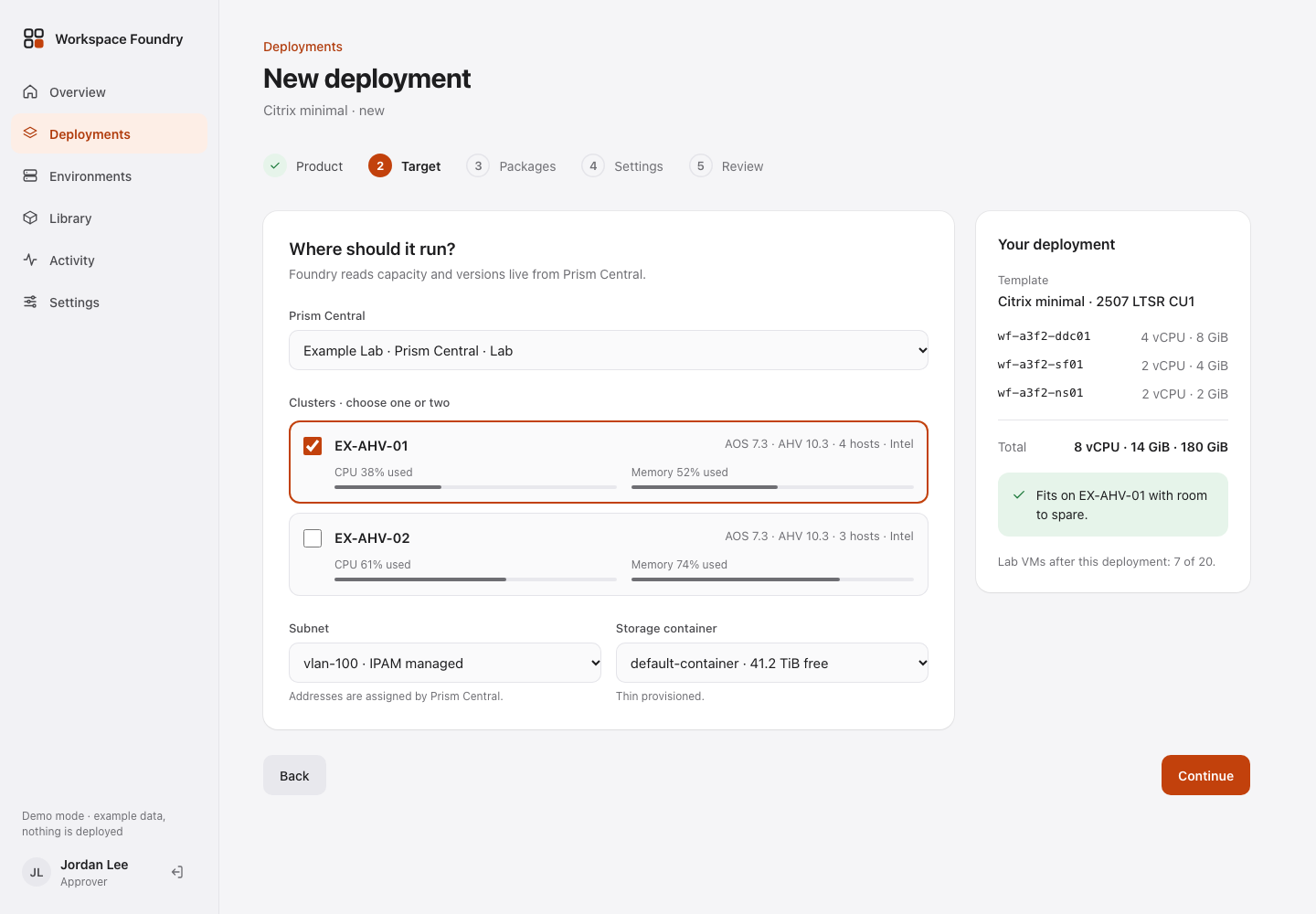
Task: Click the Continue button
Action: point(1205,775)
